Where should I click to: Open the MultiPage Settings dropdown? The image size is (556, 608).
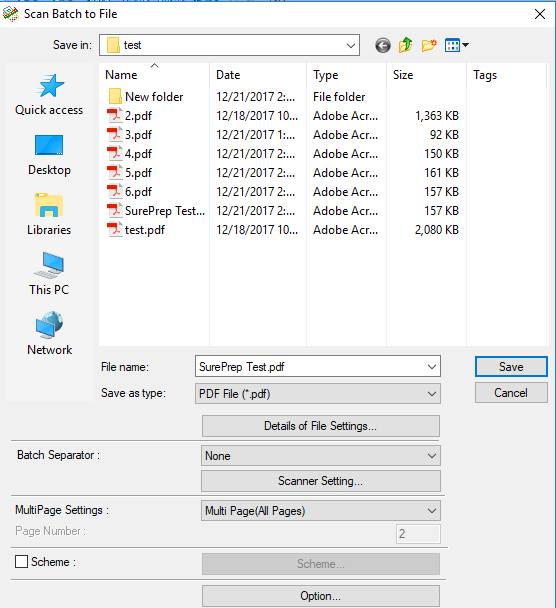click(321, 511)
